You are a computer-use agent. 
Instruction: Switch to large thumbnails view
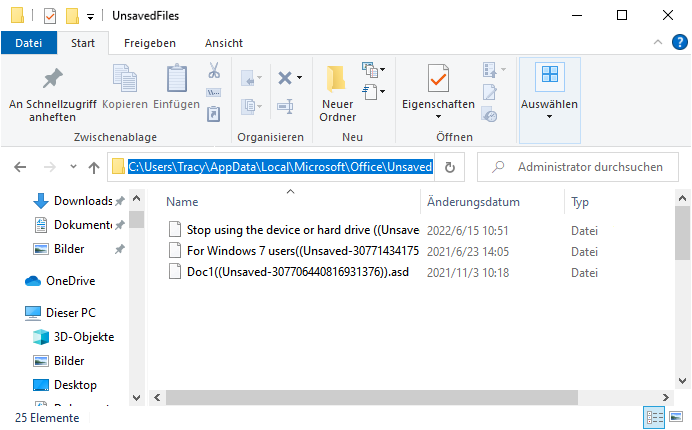point(677,416)
